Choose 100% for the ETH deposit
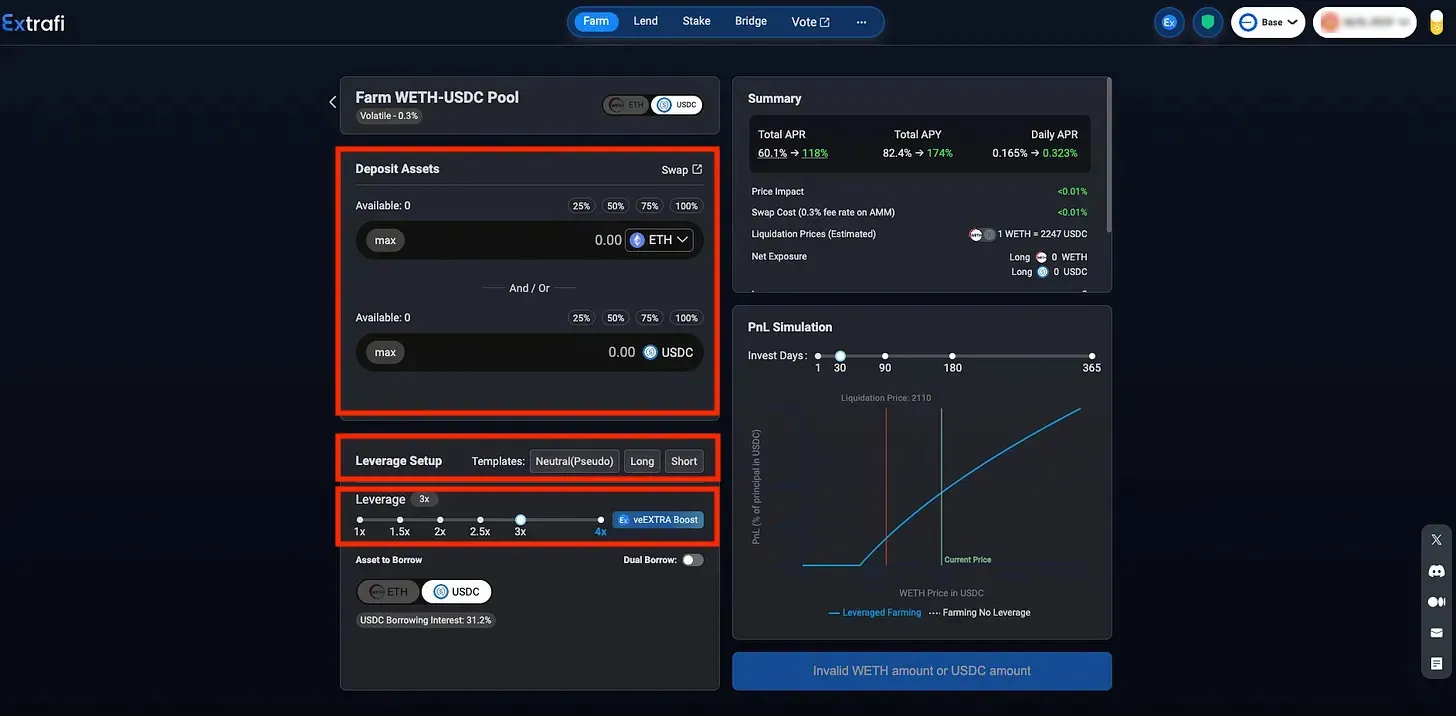This screenshot has width=1456, height=716. coord(686,206)
